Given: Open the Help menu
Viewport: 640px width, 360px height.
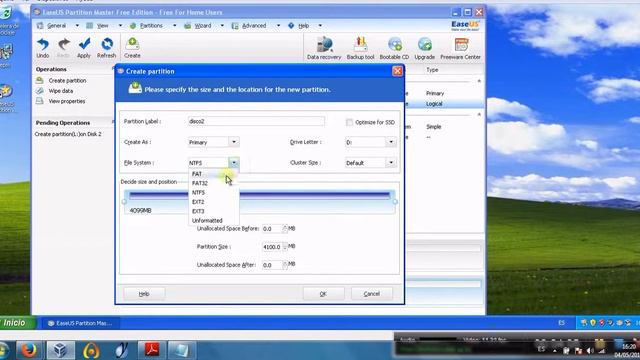Looking at the screenshot, I should coord(304,25).
